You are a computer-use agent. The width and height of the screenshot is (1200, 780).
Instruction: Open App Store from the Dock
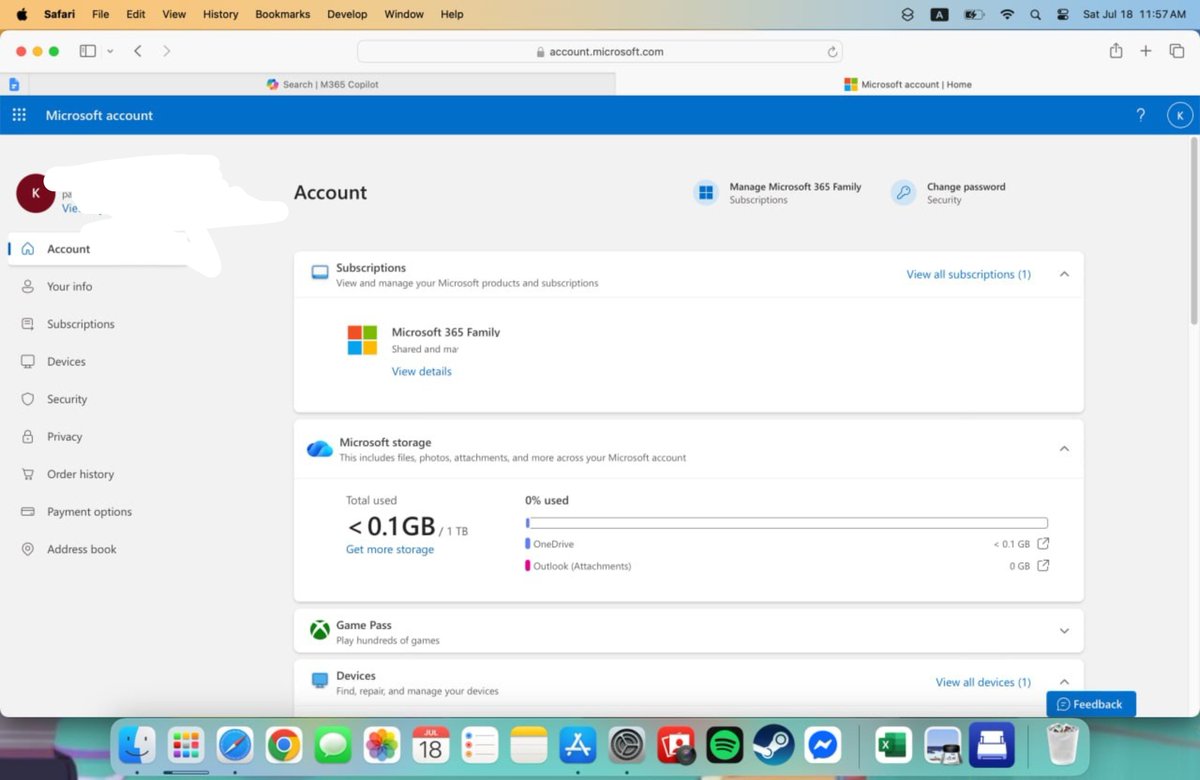click(x=578, y=745)
